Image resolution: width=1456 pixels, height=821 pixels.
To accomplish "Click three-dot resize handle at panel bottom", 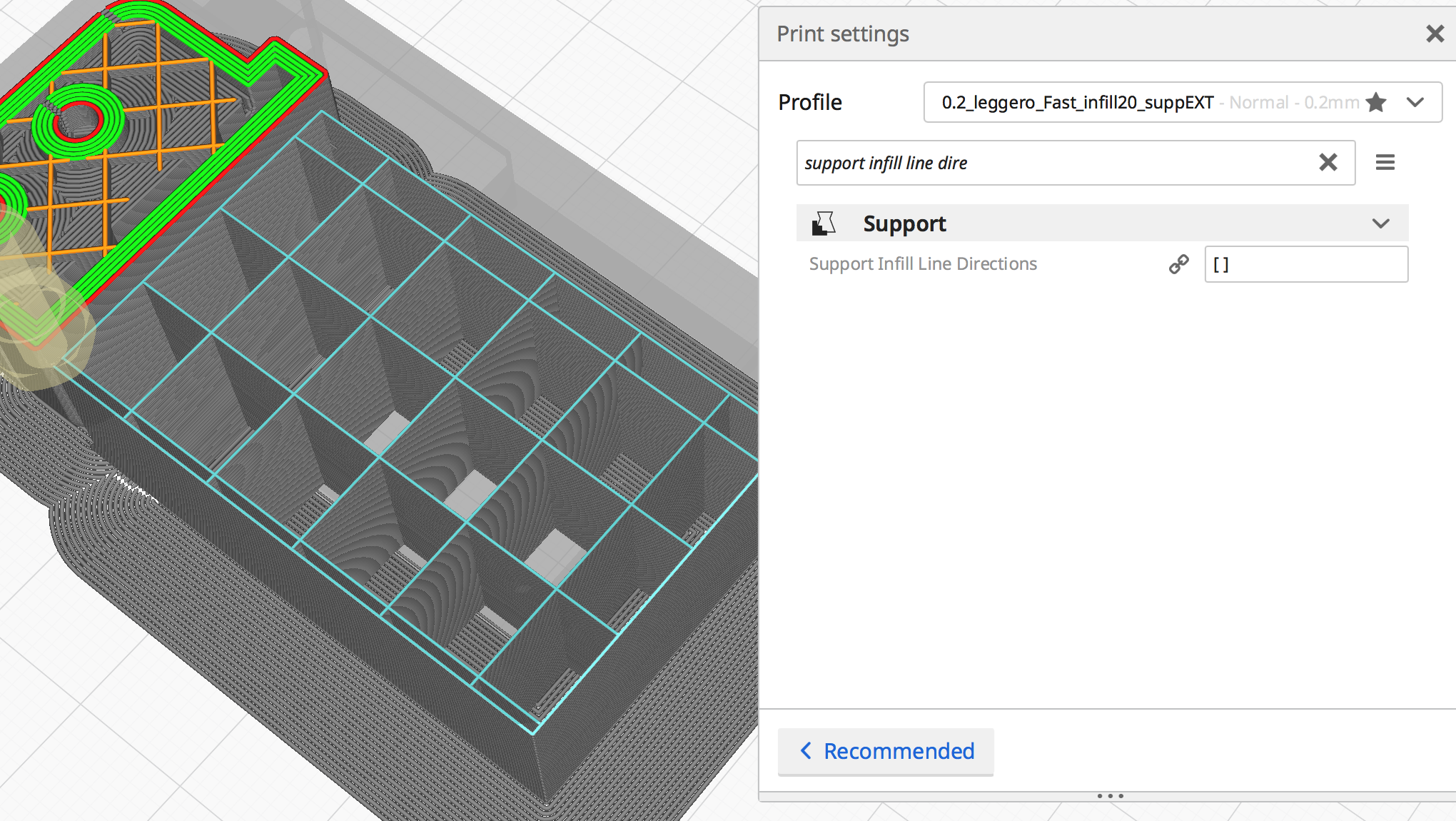I will click(1111, 795).
